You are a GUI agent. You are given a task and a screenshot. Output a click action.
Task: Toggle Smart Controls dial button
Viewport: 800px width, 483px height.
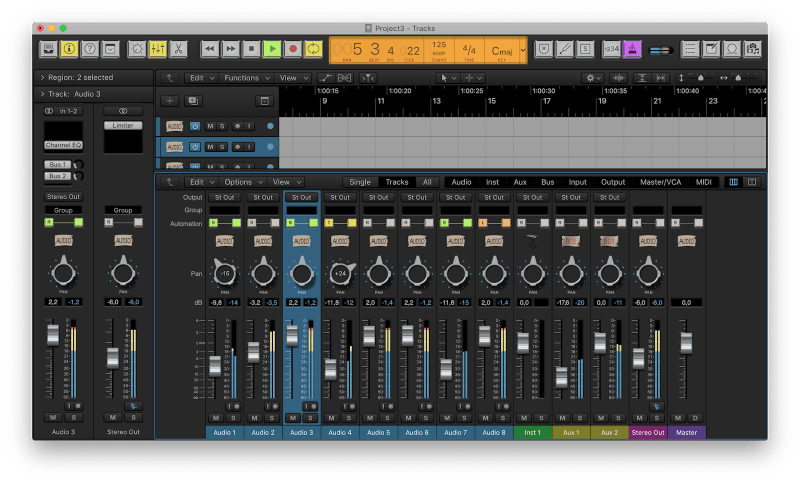click(x=137, y=49)
